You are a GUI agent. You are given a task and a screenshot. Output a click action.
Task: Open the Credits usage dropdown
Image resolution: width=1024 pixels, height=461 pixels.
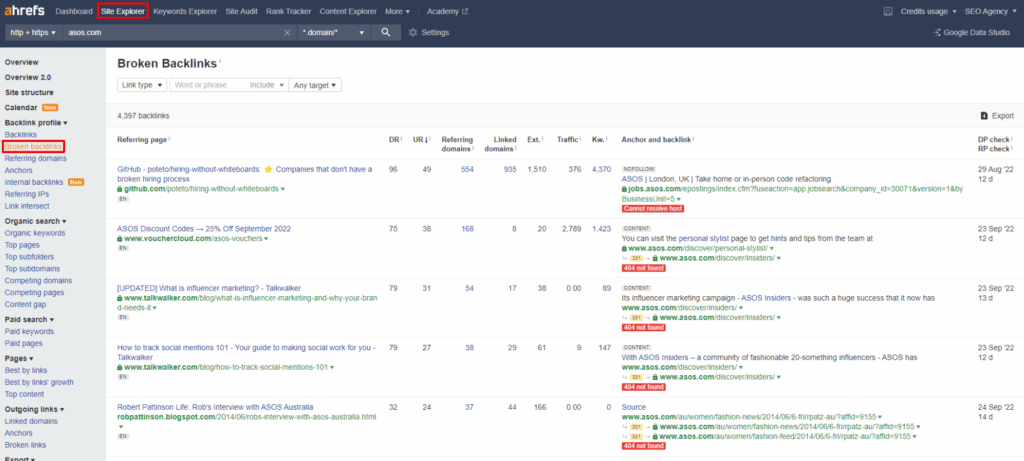click(929, 11)
